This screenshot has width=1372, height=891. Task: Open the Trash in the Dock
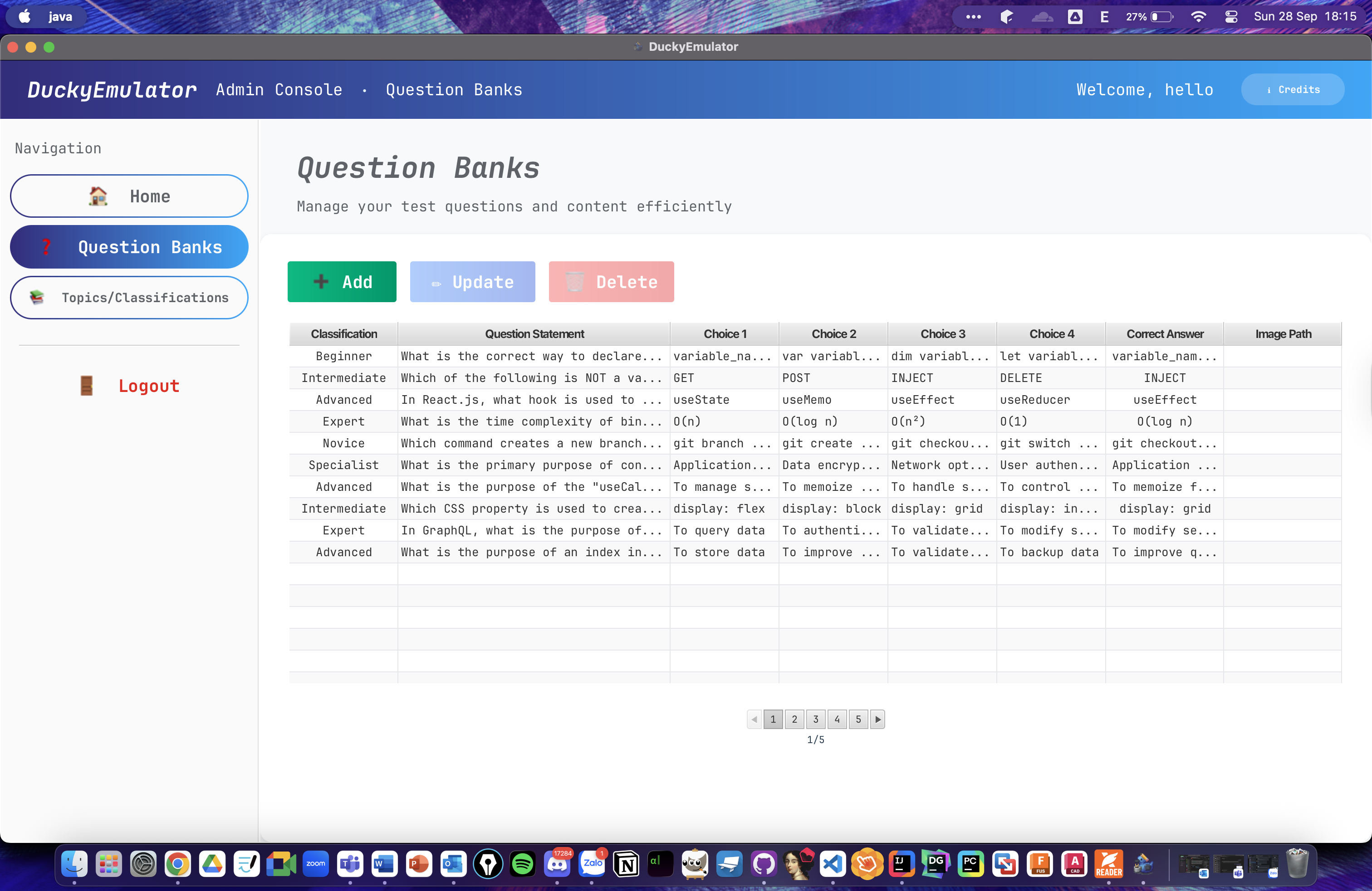coord(1297,864)
